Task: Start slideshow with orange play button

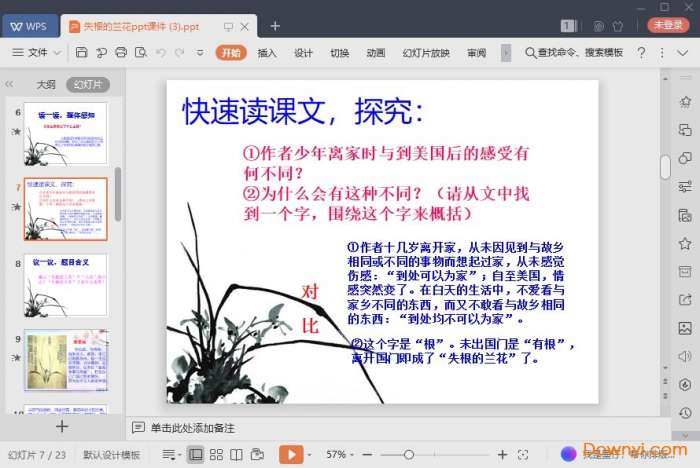Action: 291,455
